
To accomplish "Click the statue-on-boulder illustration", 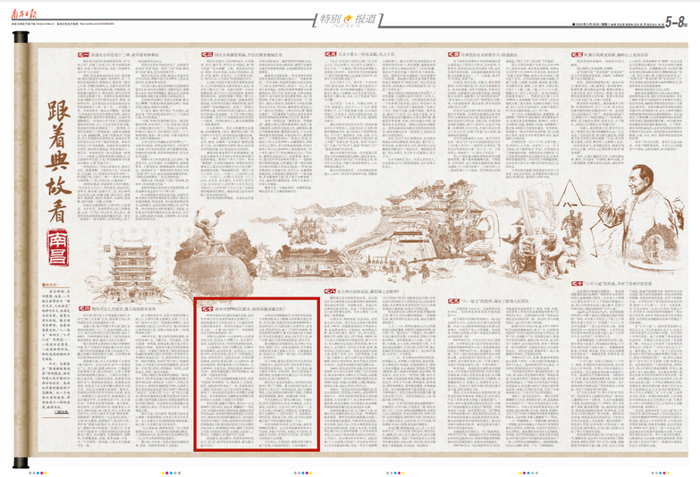I will pos(214,253).
